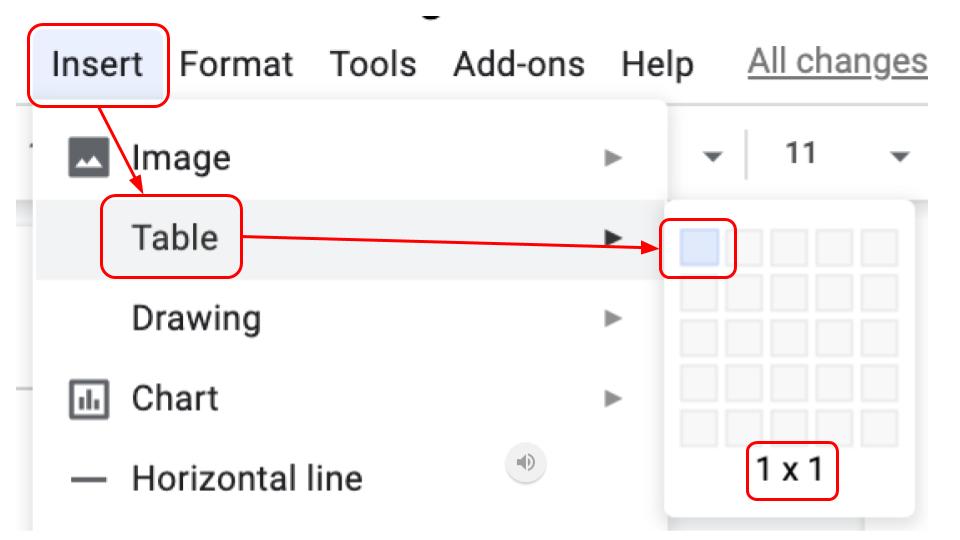960x540 pixels.
Task: Expand the Table submenu arrow
Action: (613, 238)
